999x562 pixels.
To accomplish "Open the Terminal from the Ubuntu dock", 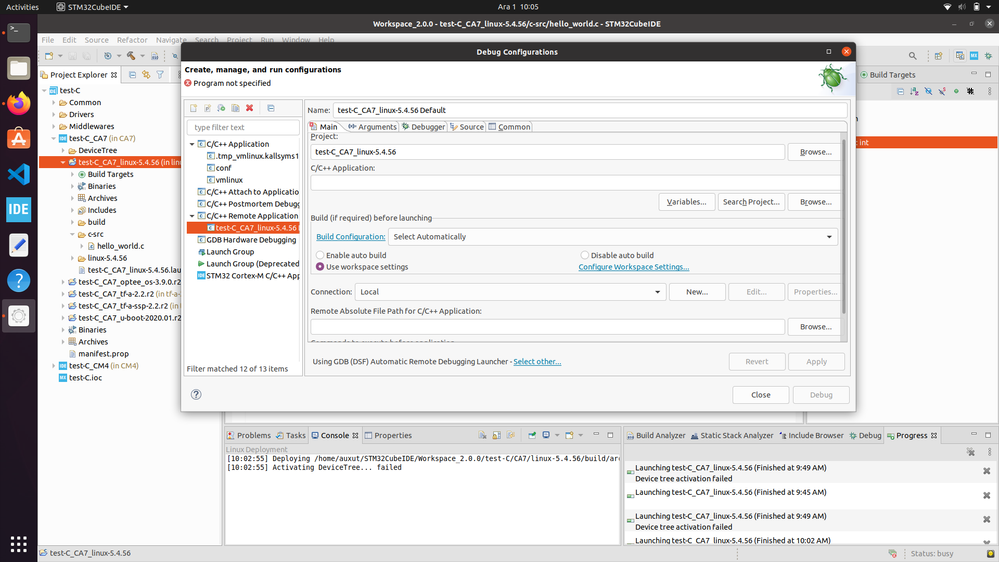I will click(18, 32).
